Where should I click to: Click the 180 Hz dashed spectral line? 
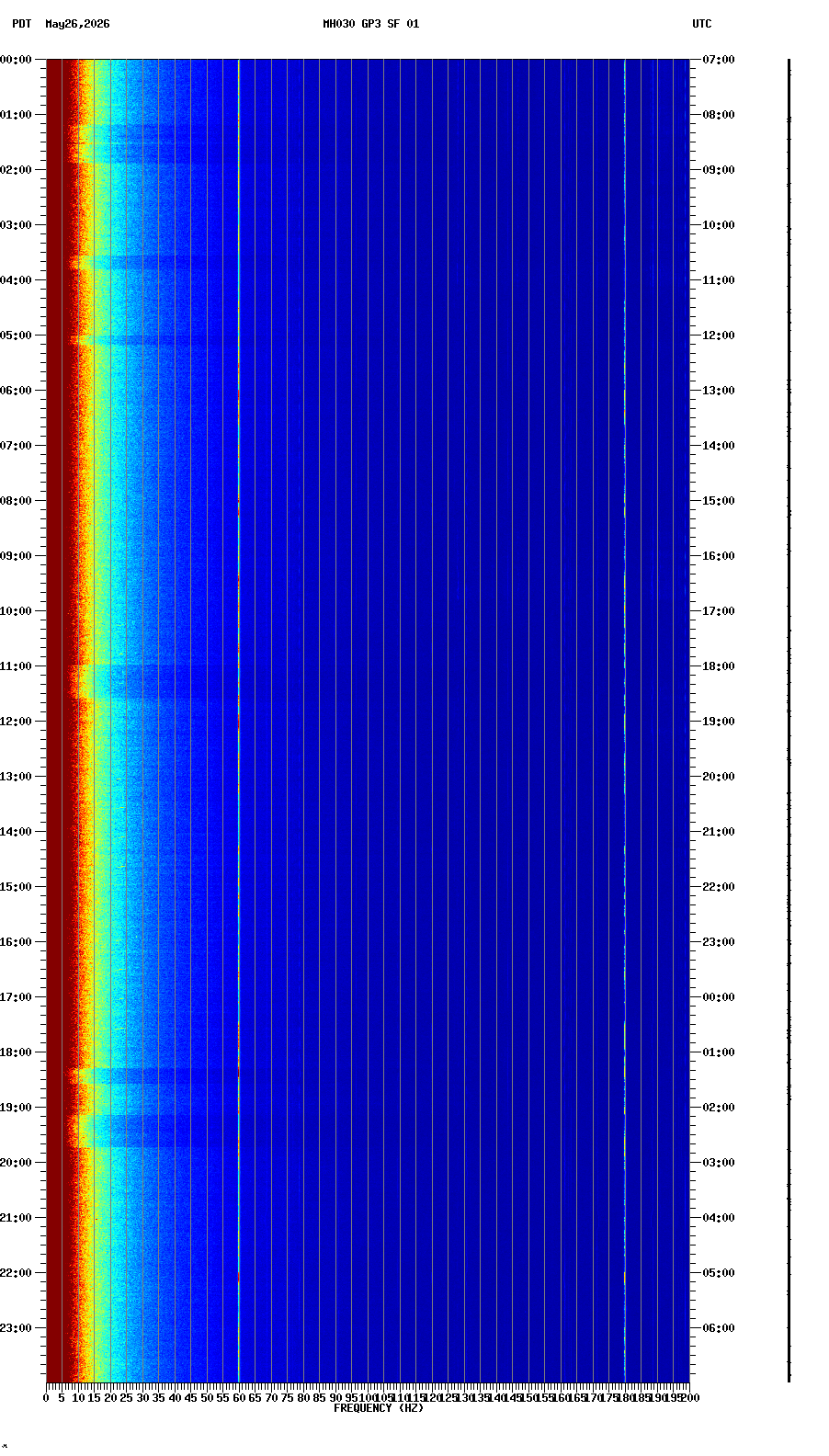[x=625, y=722]
